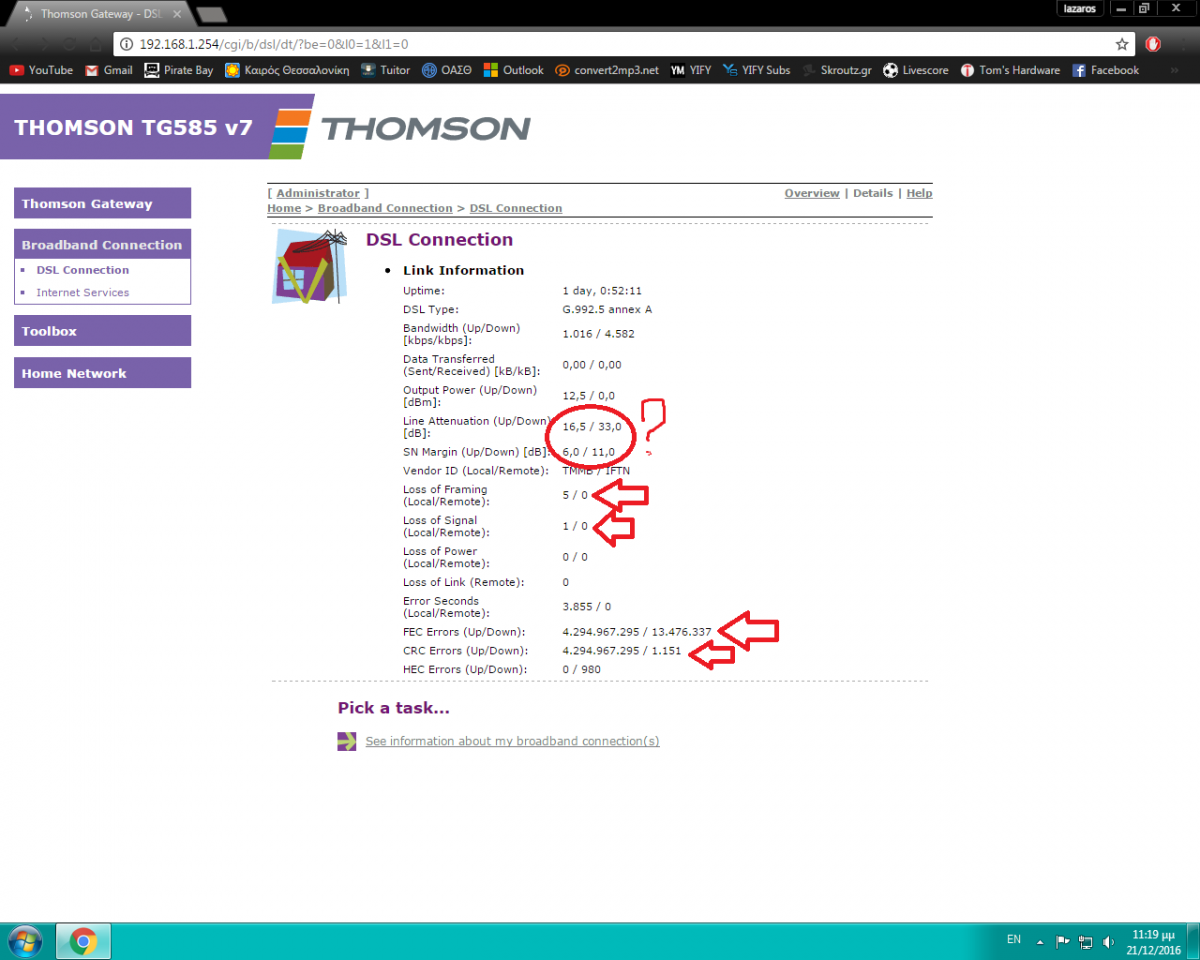Show hidden tray icons arrow
The height and width of the screenshot is (960, 1200).
1041,941
